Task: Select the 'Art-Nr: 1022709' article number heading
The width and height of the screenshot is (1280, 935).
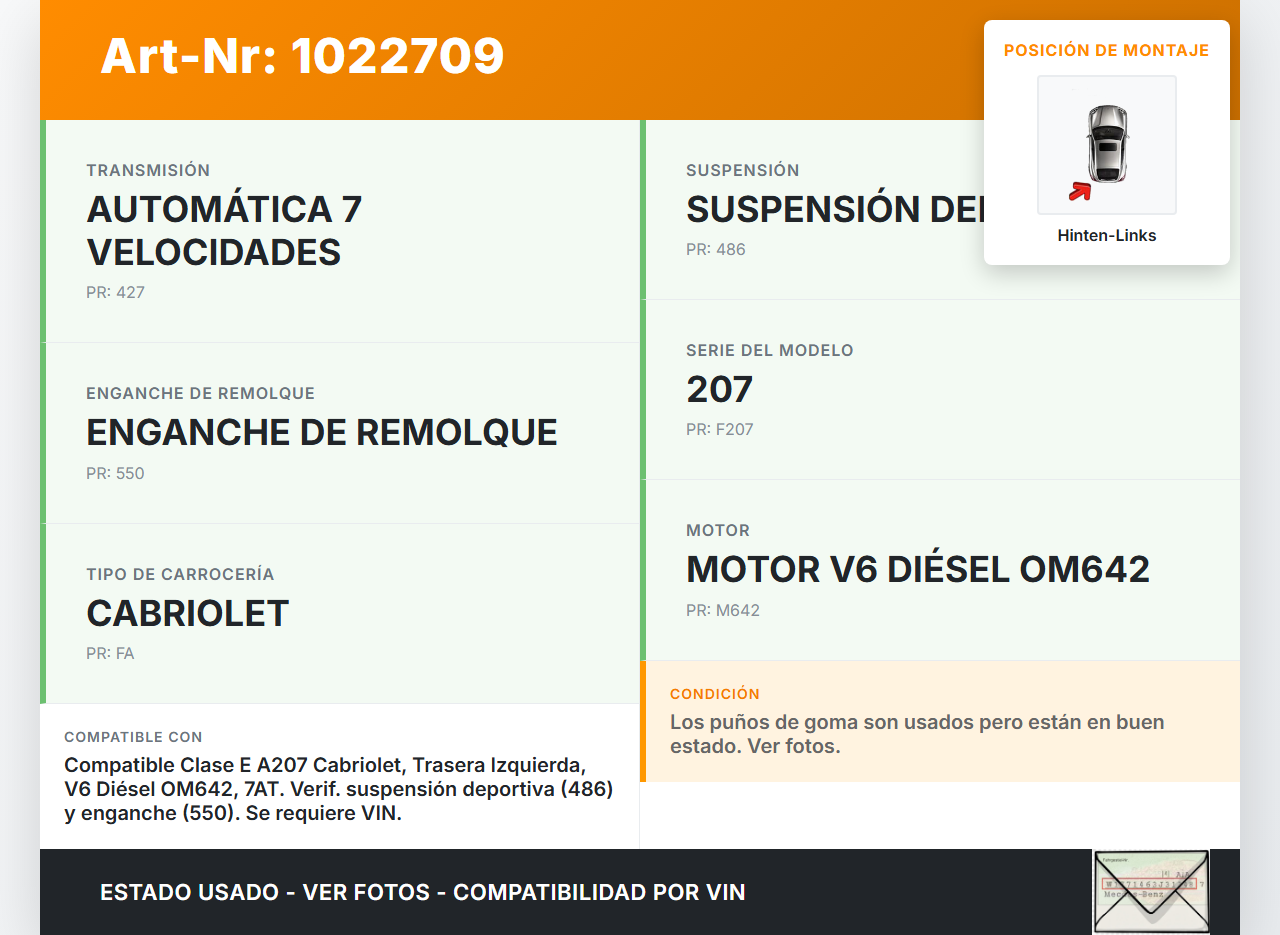Action: click(x=302, y=56)
